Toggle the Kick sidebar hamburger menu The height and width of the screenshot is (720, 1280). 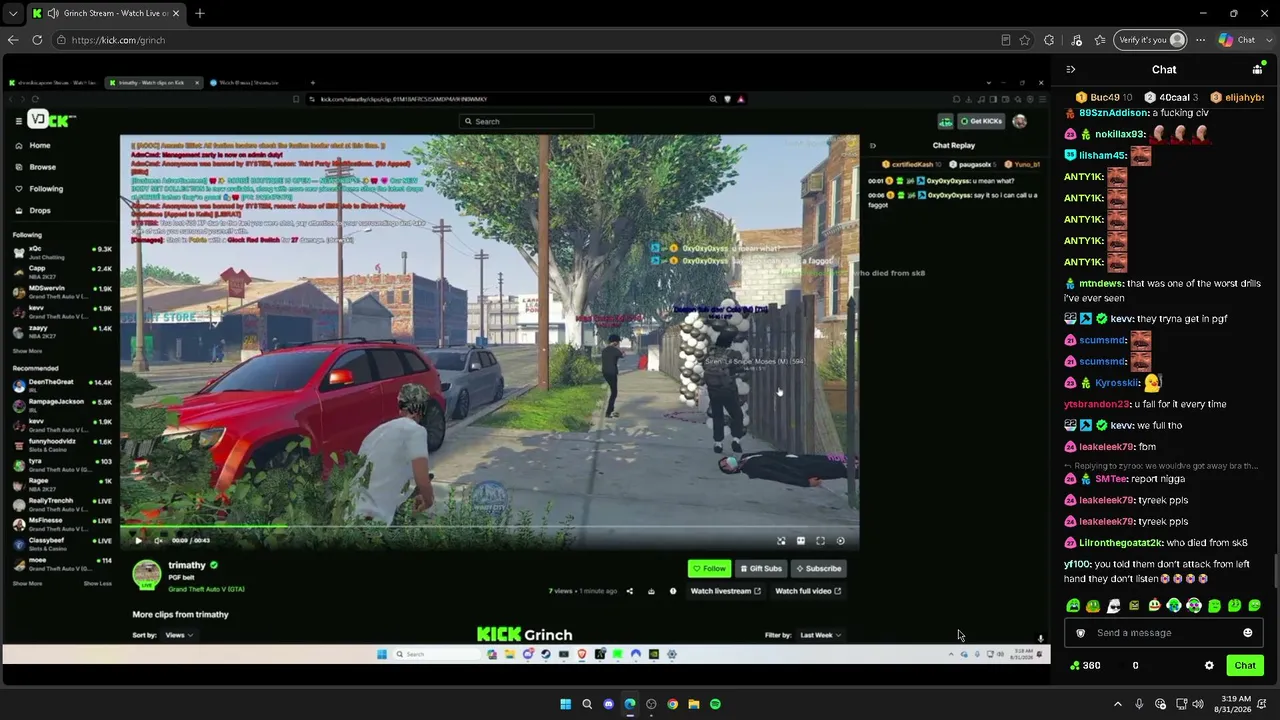pyautogui.click(x=18, y=121)
